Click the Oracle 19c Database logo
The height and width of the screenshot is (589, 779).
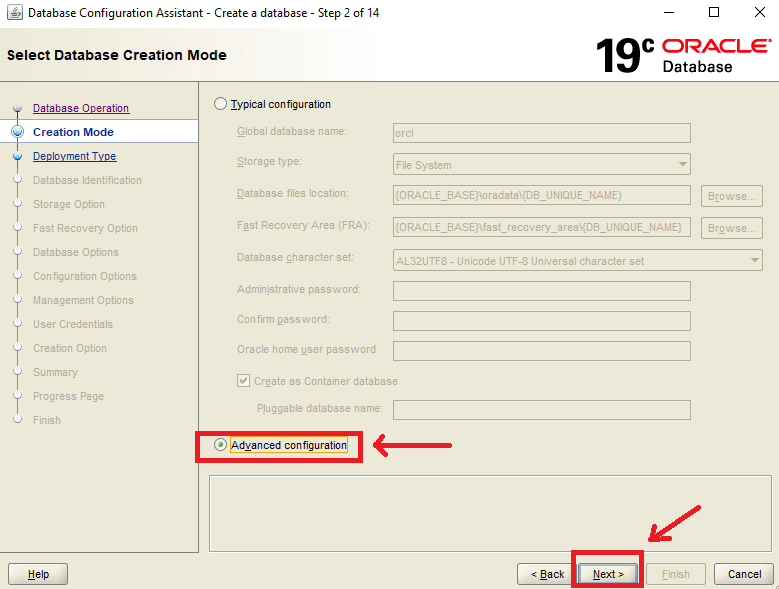[683, 55]
